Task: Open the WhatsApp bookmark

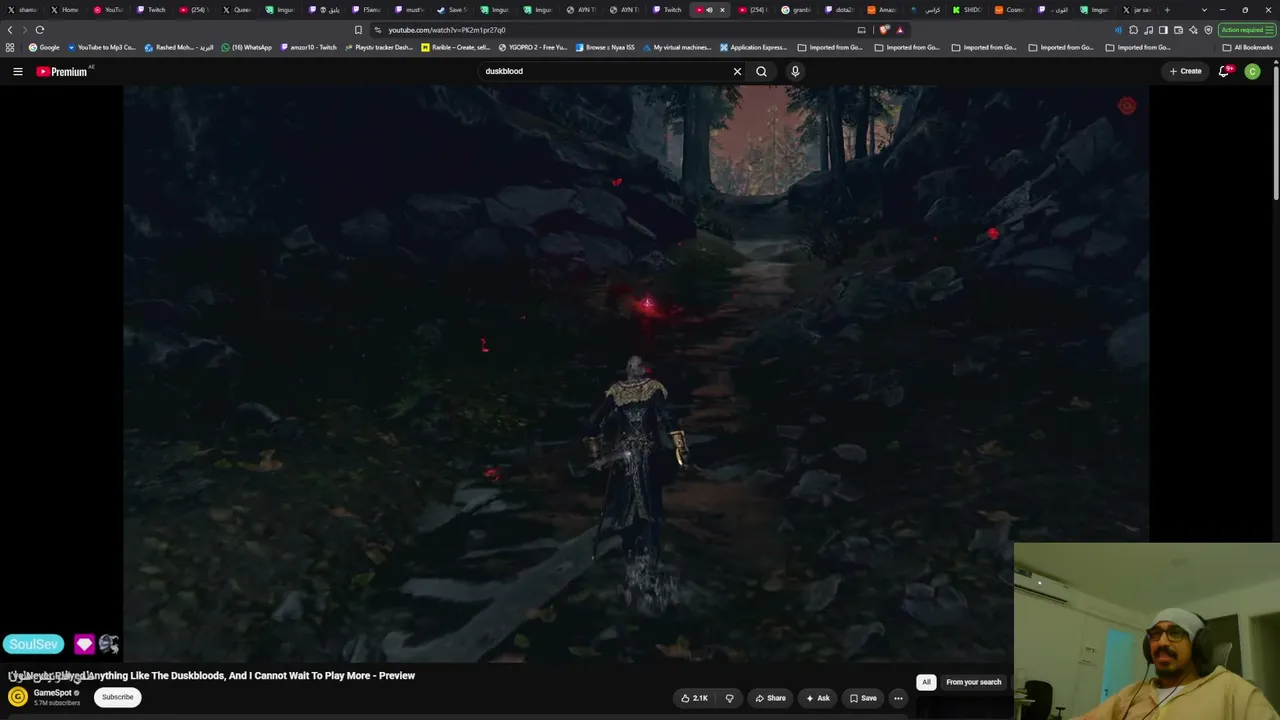Action: (x=246, y=47)
